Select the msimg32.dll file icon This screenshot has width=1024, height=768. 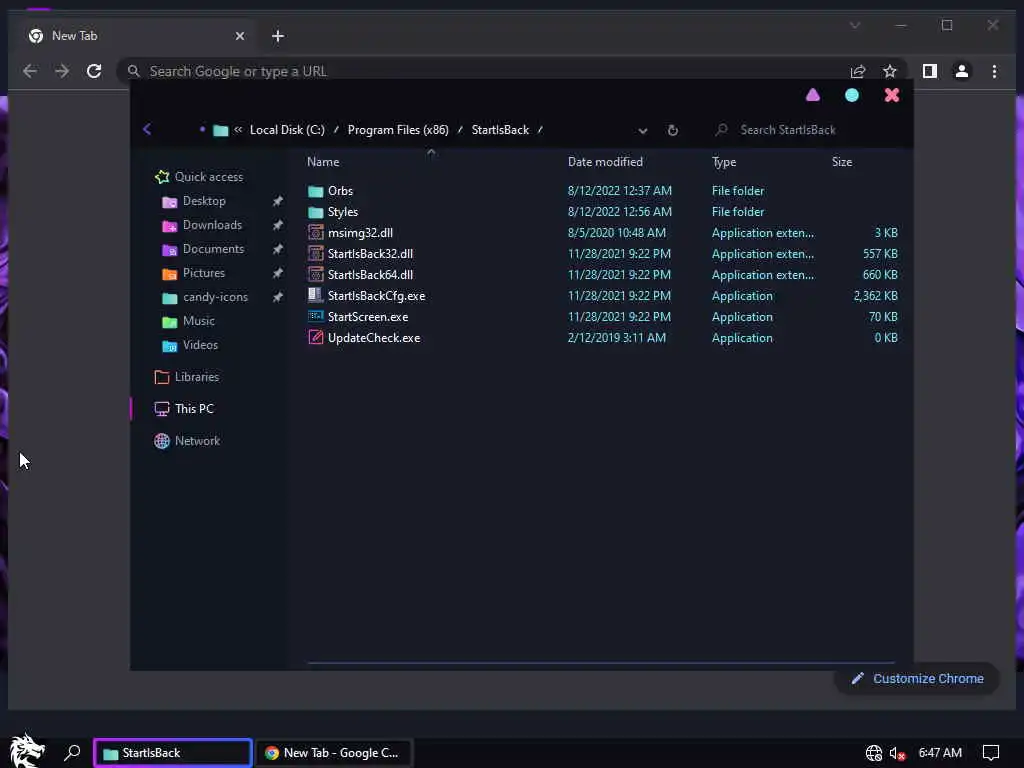315,232
